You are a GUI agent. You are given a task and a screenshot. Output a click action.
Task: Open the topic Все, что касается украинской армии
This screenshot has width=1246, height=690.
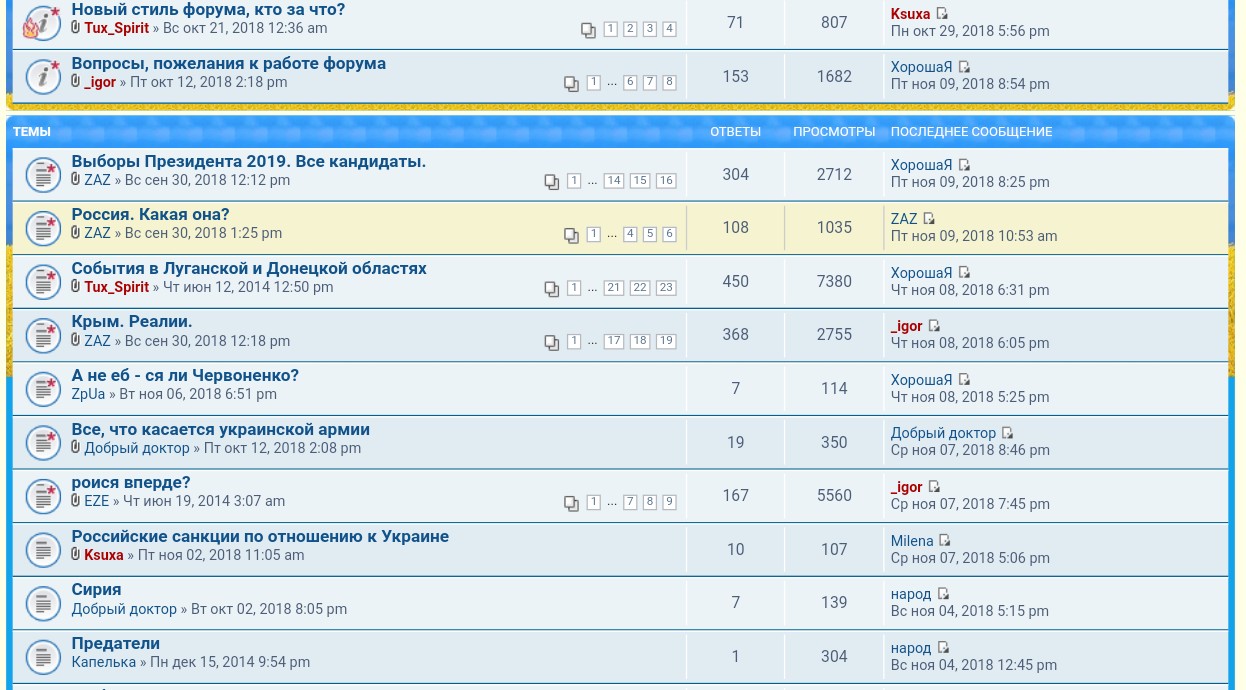(220, 429)
